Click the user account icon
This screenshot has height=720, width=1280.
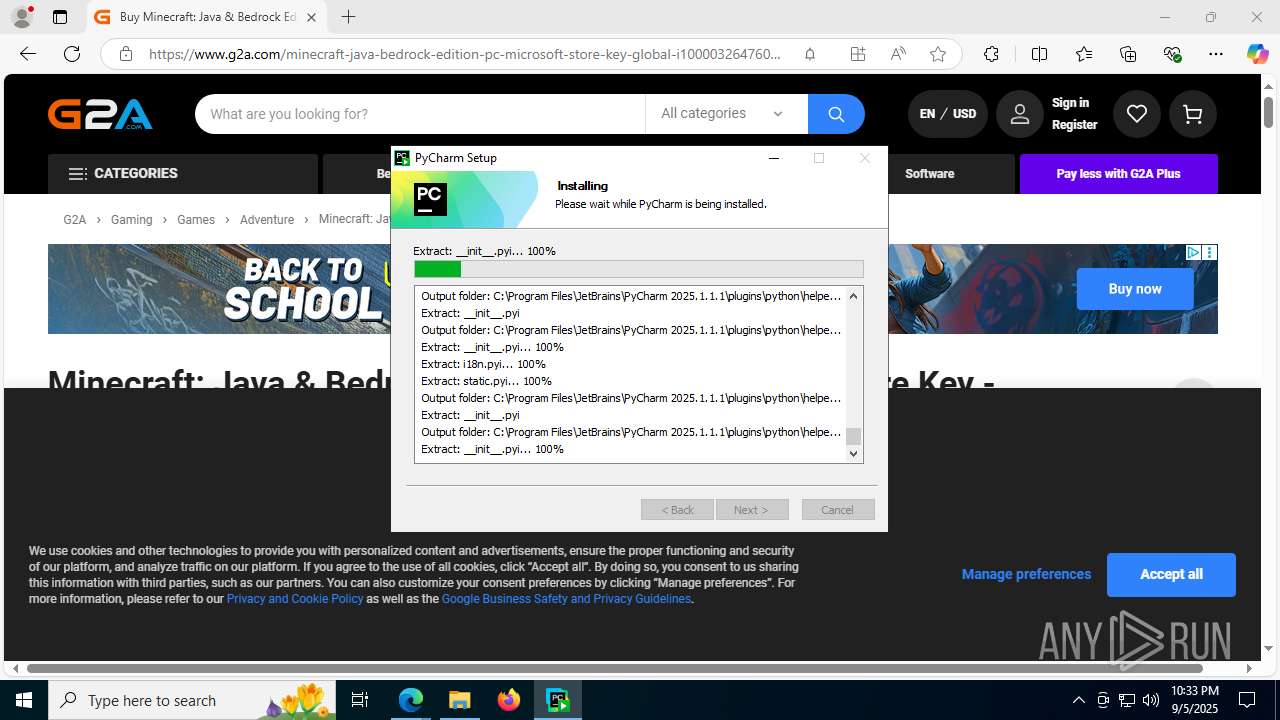coord(1020,114)
